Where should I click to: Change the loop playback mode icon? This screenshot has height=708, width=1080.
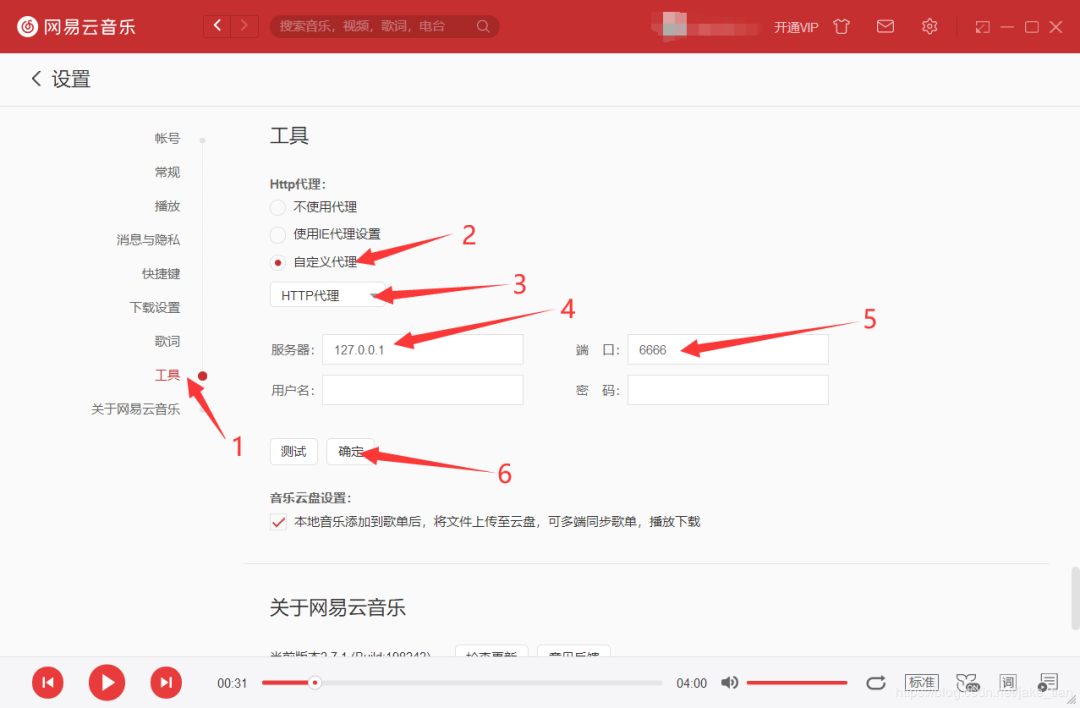tap(875, 683)
